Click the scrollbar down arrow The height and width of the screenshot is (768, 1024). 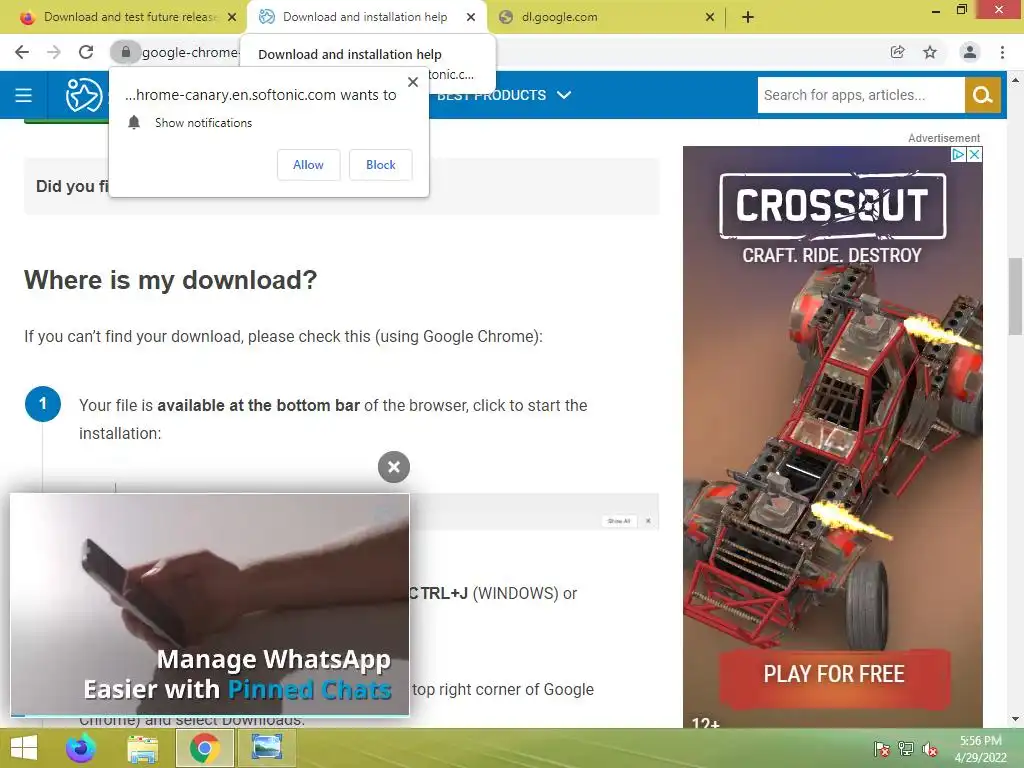click(1015, 720)
